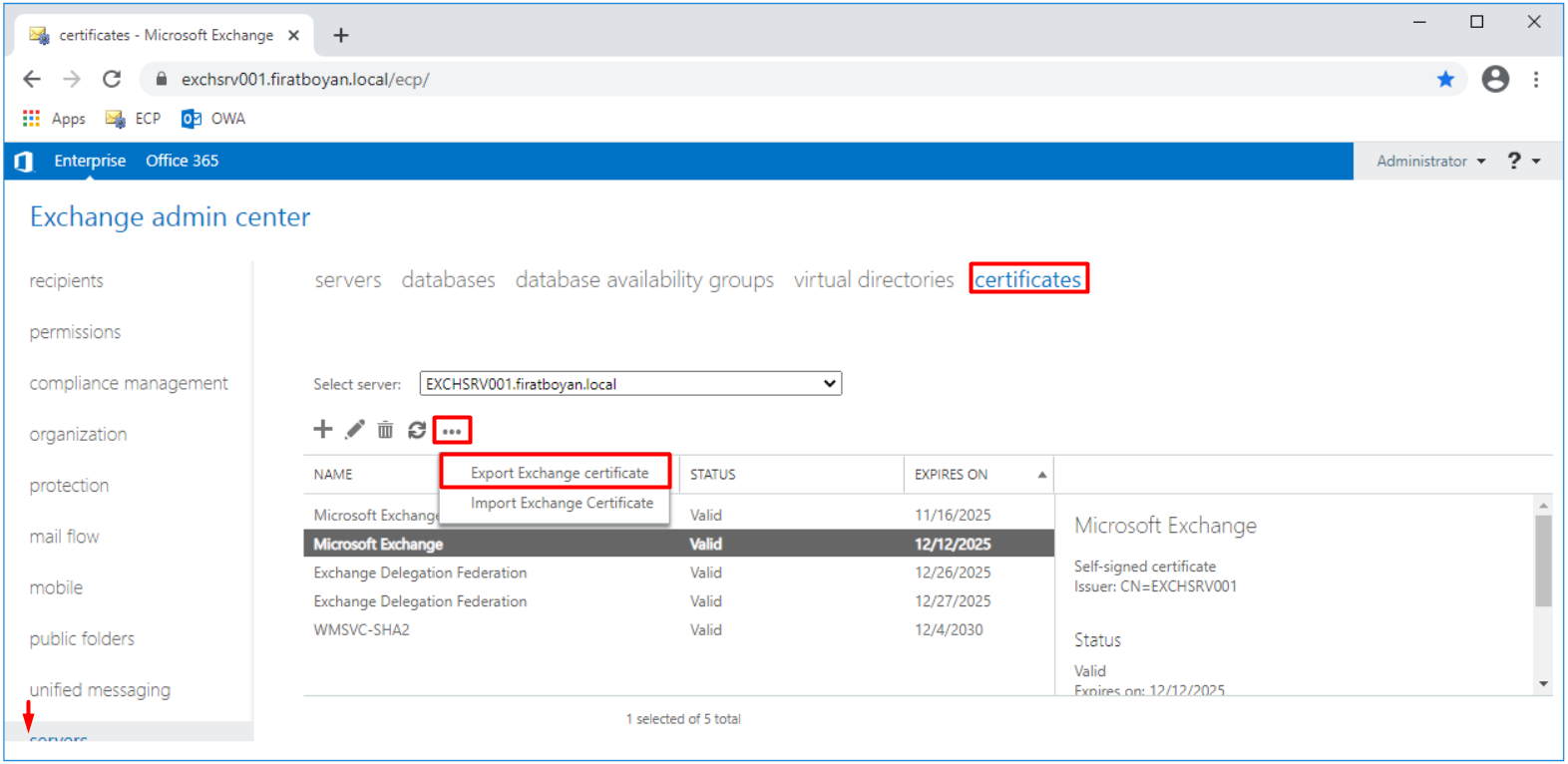Open the OWA bookmark

[x=213, y=119]
